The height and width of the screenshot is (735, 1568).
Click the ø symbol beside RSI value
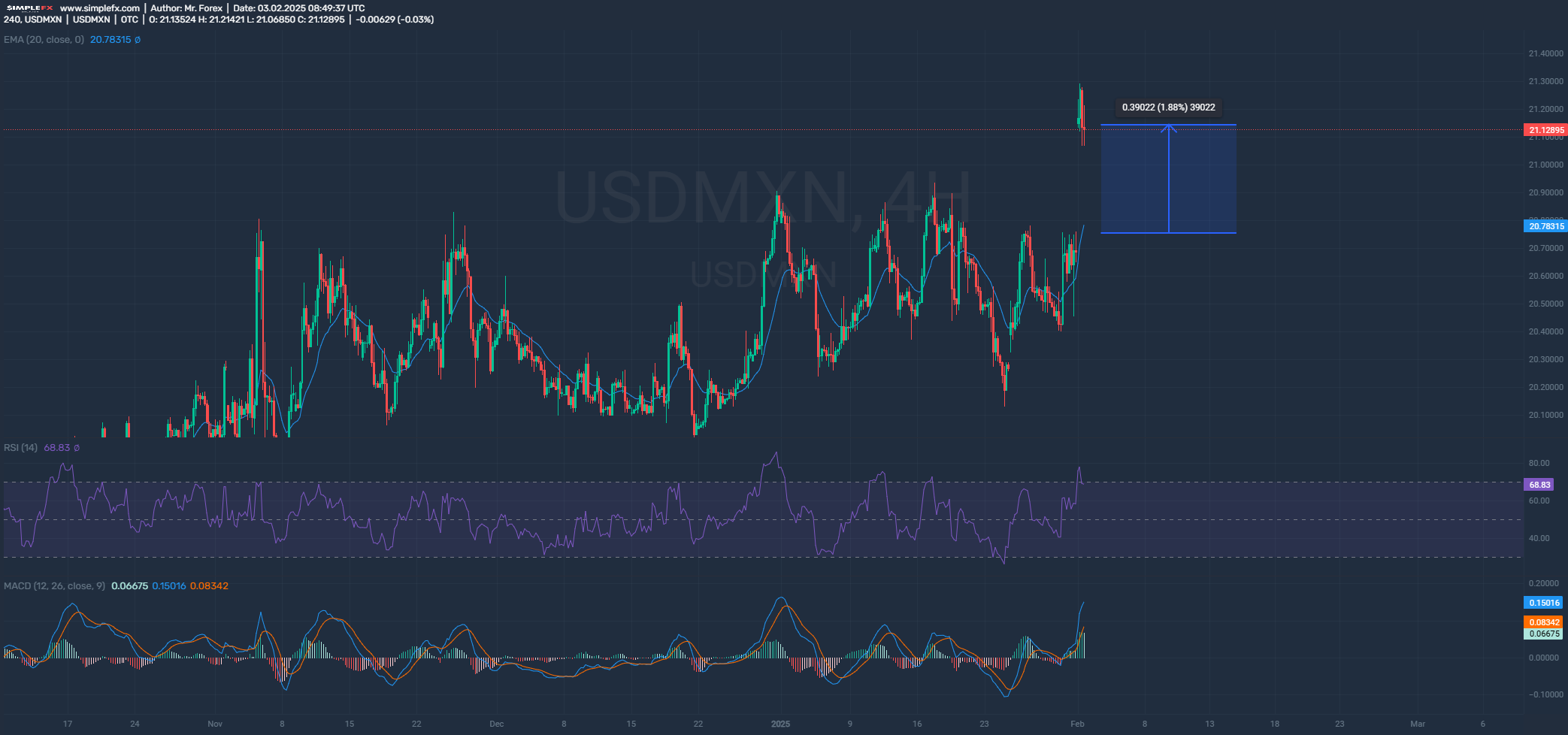(x=76, y=448)
